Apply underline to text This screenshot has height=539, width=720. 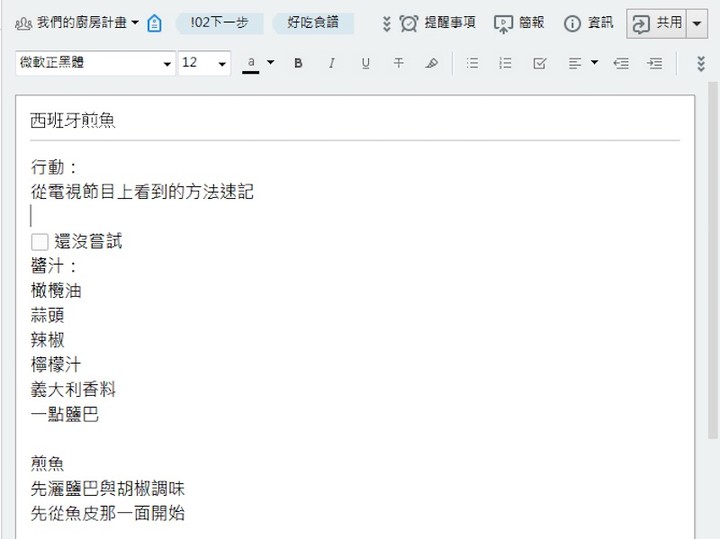tap(365, 63)
